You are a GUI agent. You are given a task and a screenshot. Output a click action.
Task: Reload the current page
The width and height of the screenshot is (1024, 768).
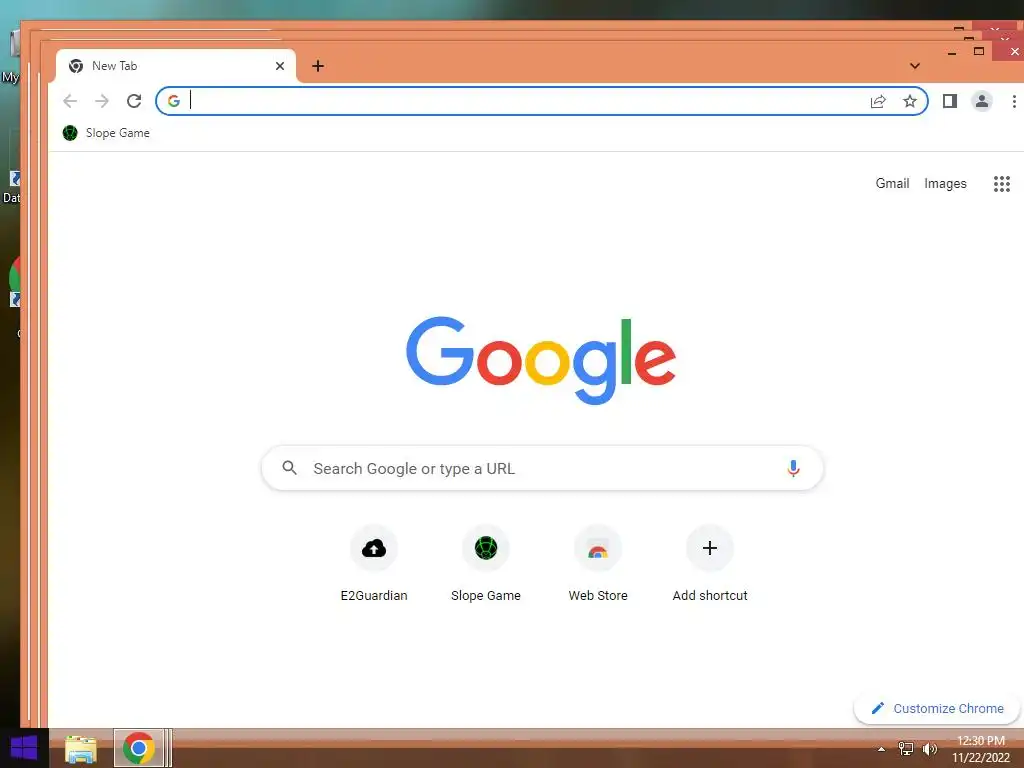tap(134, 101)
